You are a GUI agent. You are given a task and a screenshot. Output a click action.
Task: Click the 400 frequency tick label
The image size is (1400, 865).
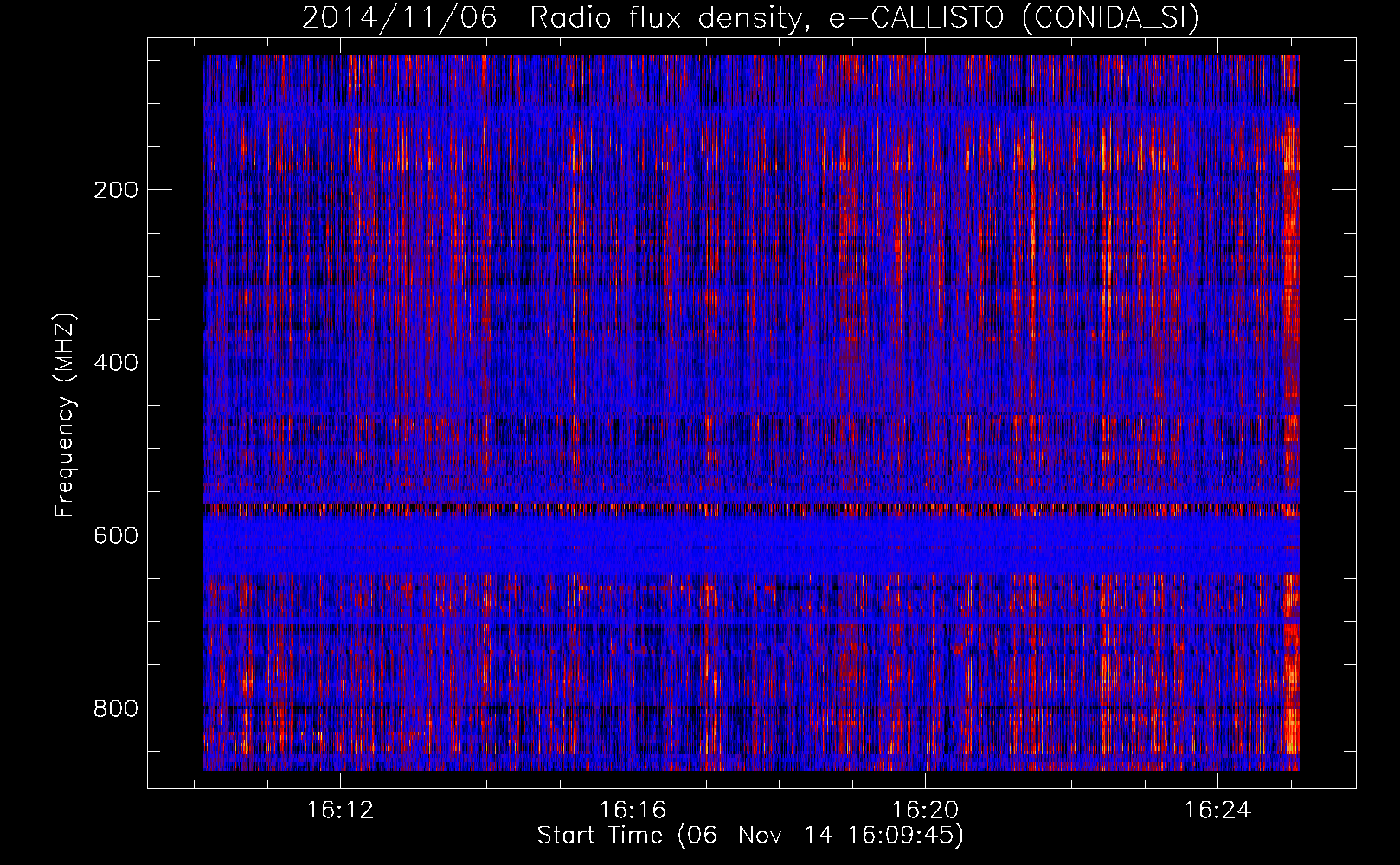click(115, 362)
